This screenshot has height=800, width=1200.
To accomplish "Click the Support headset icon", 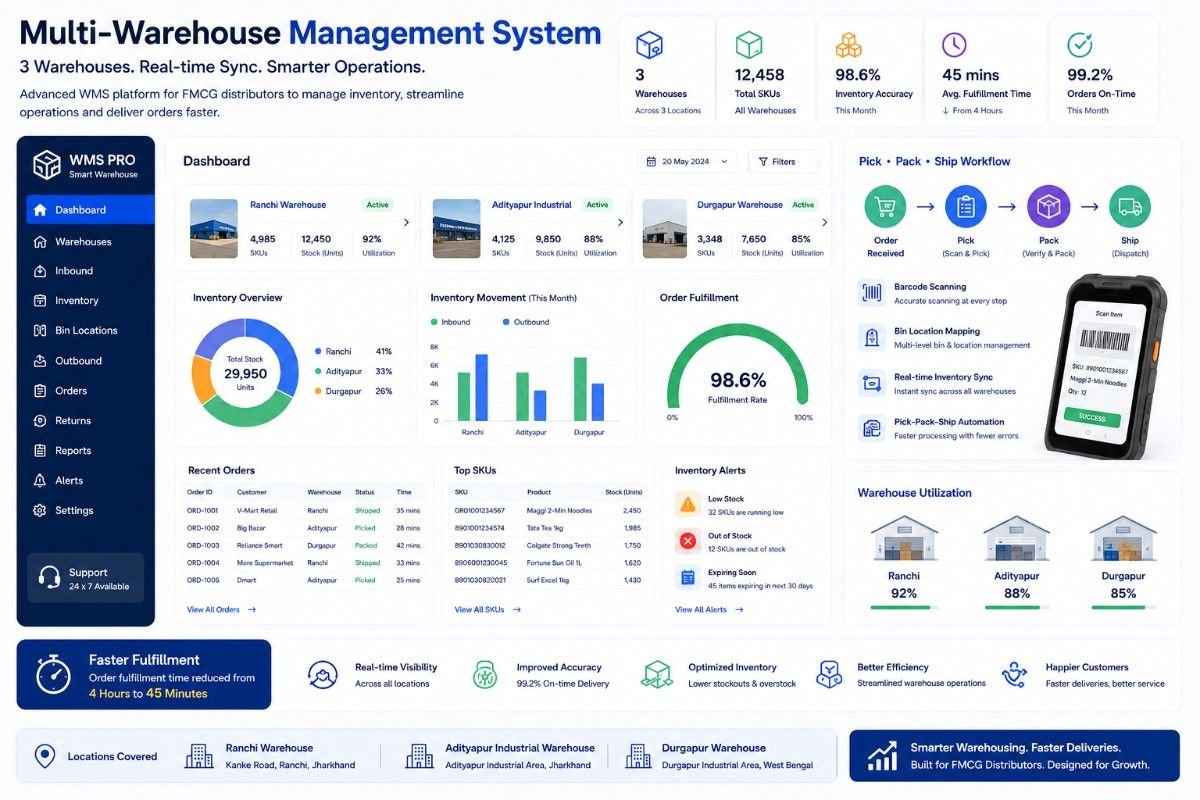I will point(48,578).
